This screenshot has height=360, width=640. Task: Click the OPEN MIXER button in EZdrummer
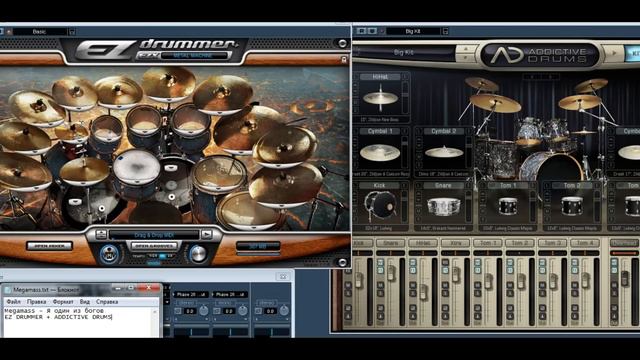(x=49, y=246)
